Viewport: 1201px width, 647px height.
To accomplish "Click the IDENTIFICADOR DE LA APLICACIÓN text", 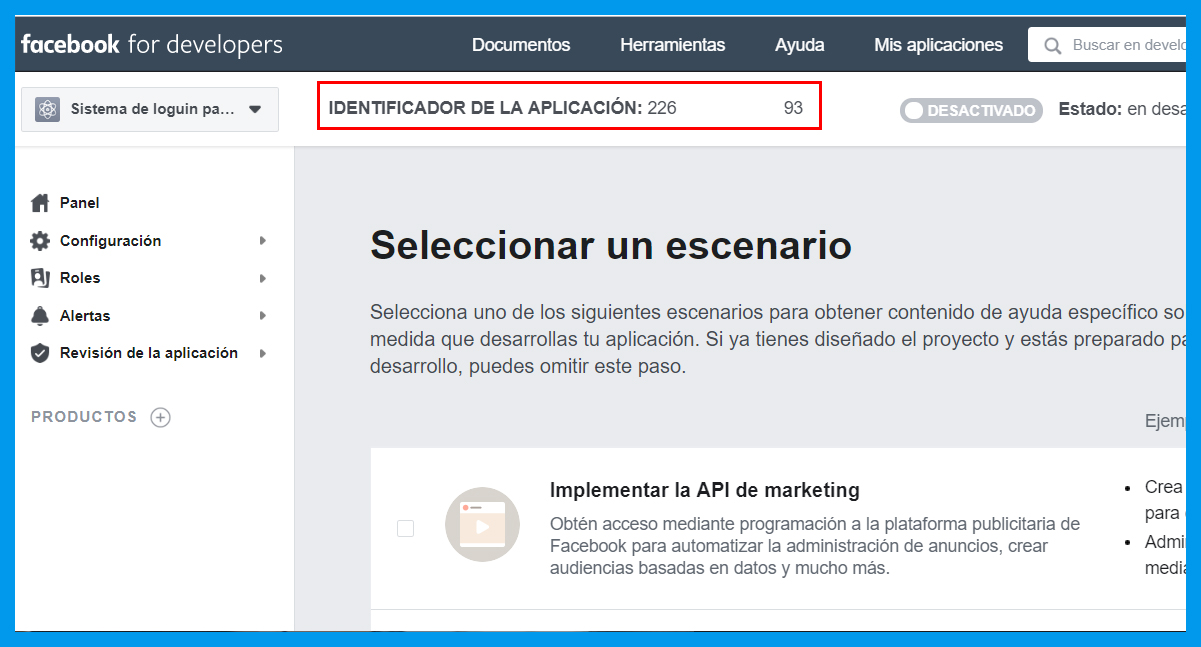I will (485, 108).
